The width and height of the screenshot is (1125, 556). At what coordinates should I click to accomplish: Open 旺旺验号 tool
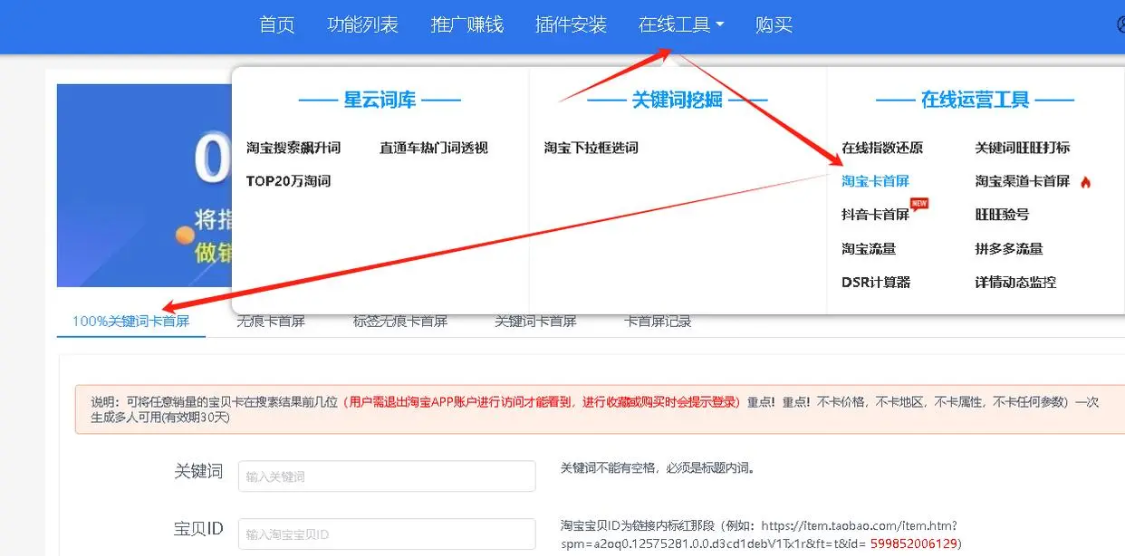tap(1002, 215)
